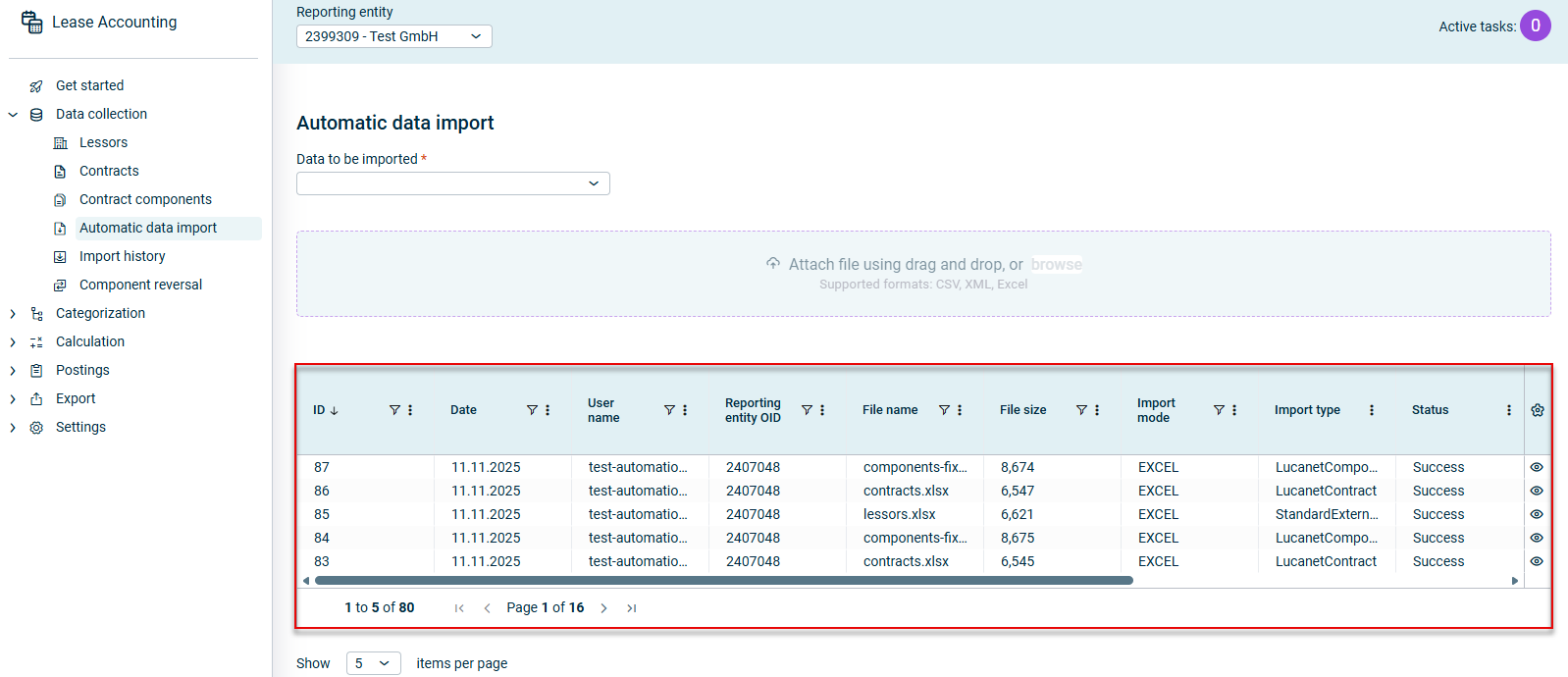Image resolution: width=1568 pixels, height=677 pixels.
Task: Open filter for ID column
Action: coord(394,410)
